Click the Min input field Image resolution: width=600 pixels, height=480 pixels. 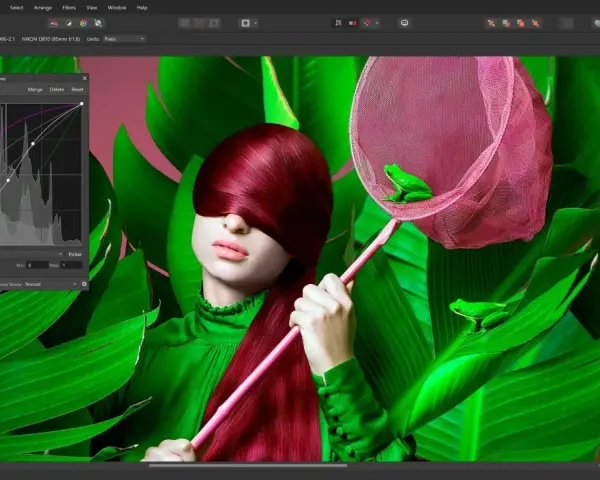point(37,265)
